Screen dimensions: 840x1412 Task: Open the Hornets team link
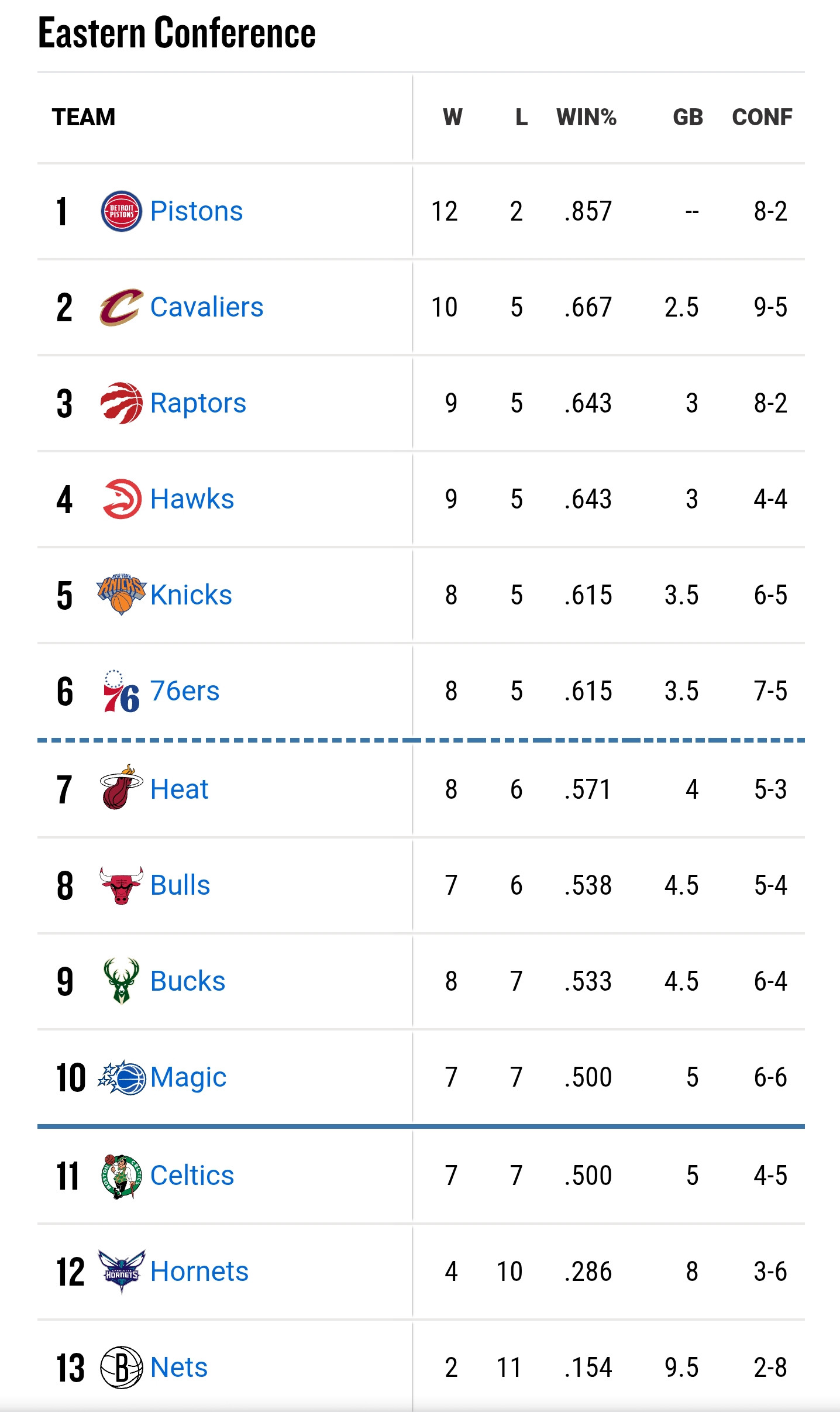coord(199,1272)
